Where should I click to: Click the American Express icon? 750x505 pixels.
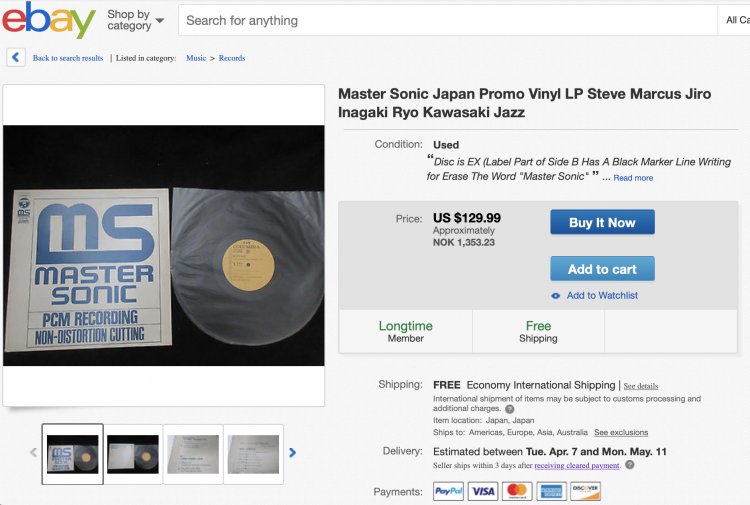coord(551,491)
